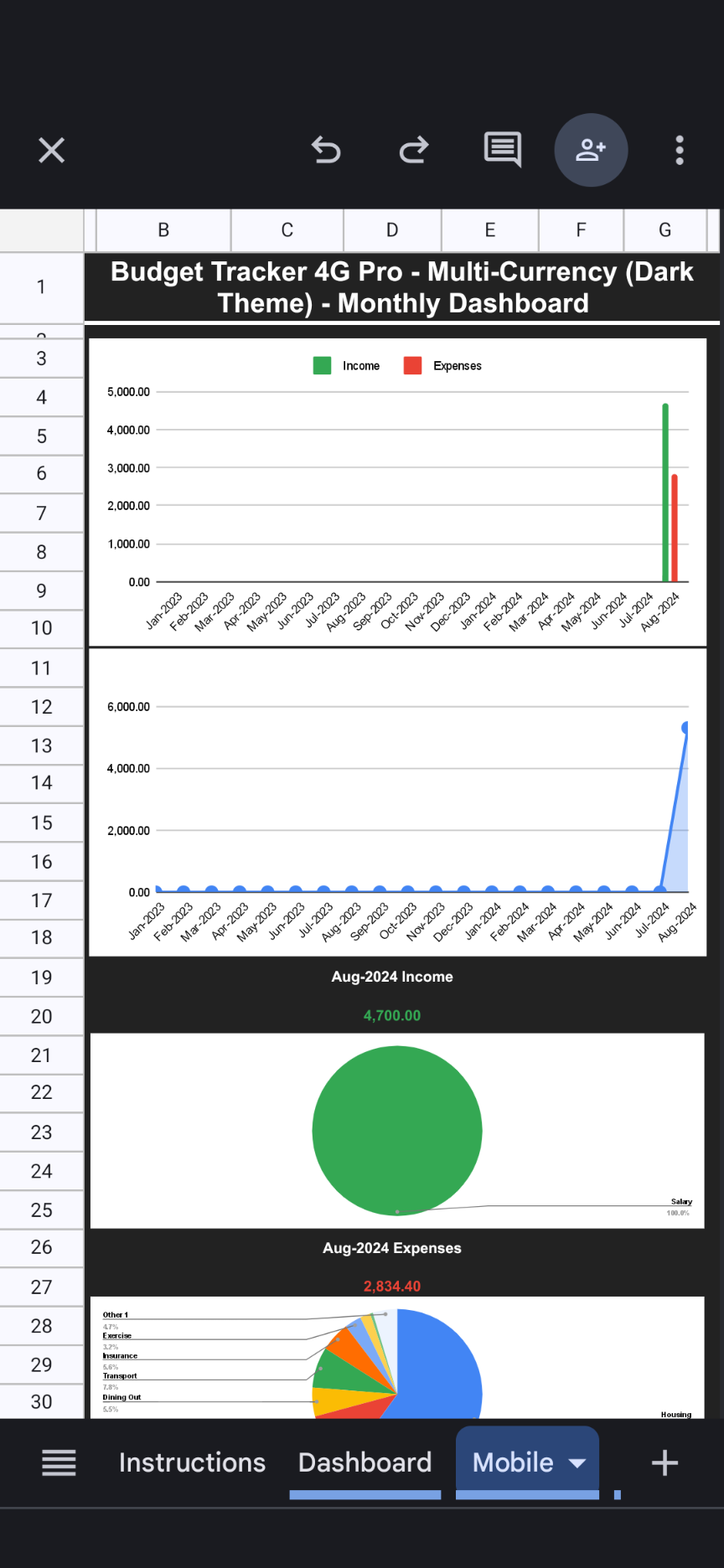Select column F header
724x1568 pixels.
click(582, 230)
